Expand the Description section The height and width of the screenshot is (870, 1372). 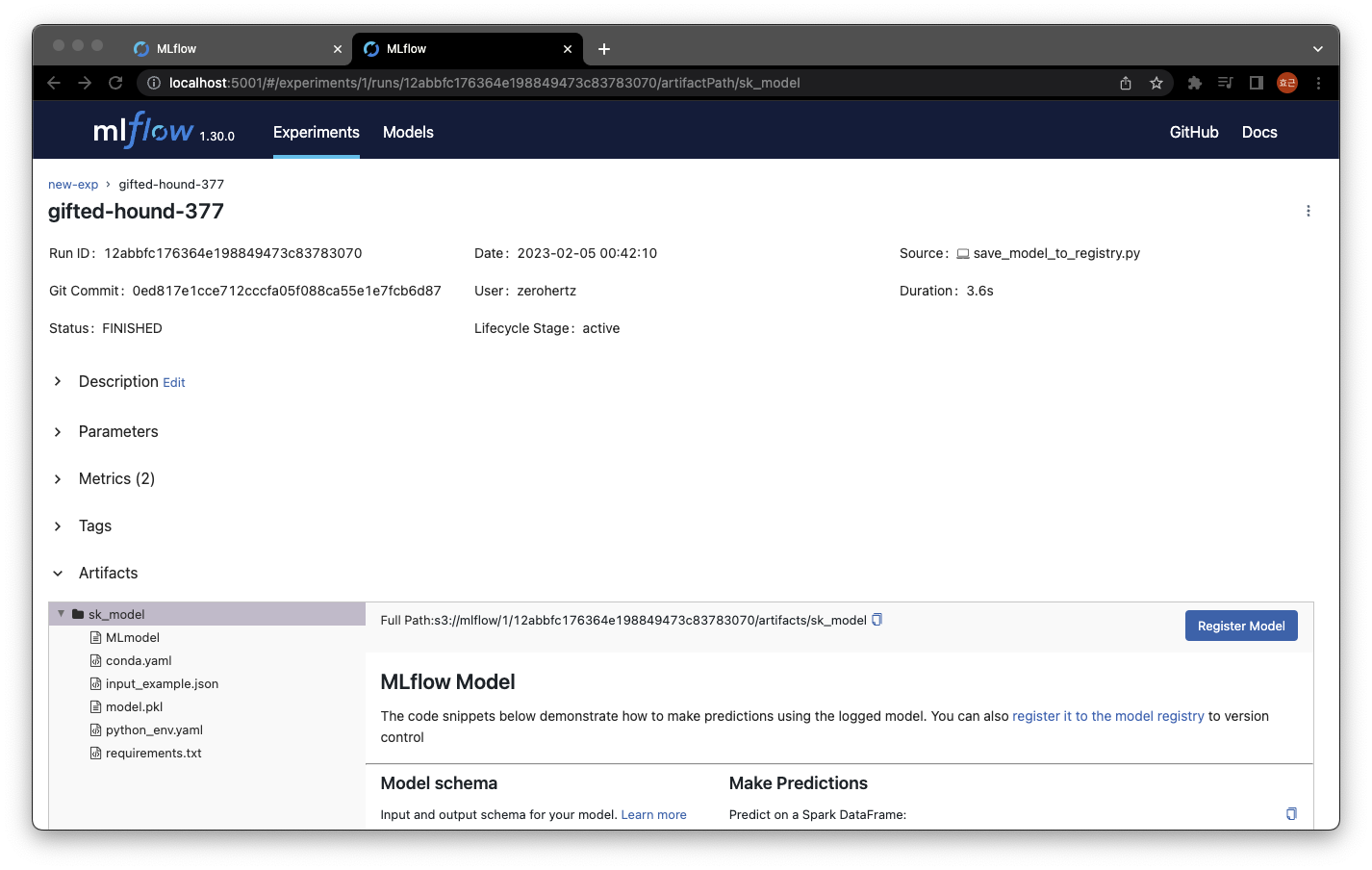click(x=58, y=381)
